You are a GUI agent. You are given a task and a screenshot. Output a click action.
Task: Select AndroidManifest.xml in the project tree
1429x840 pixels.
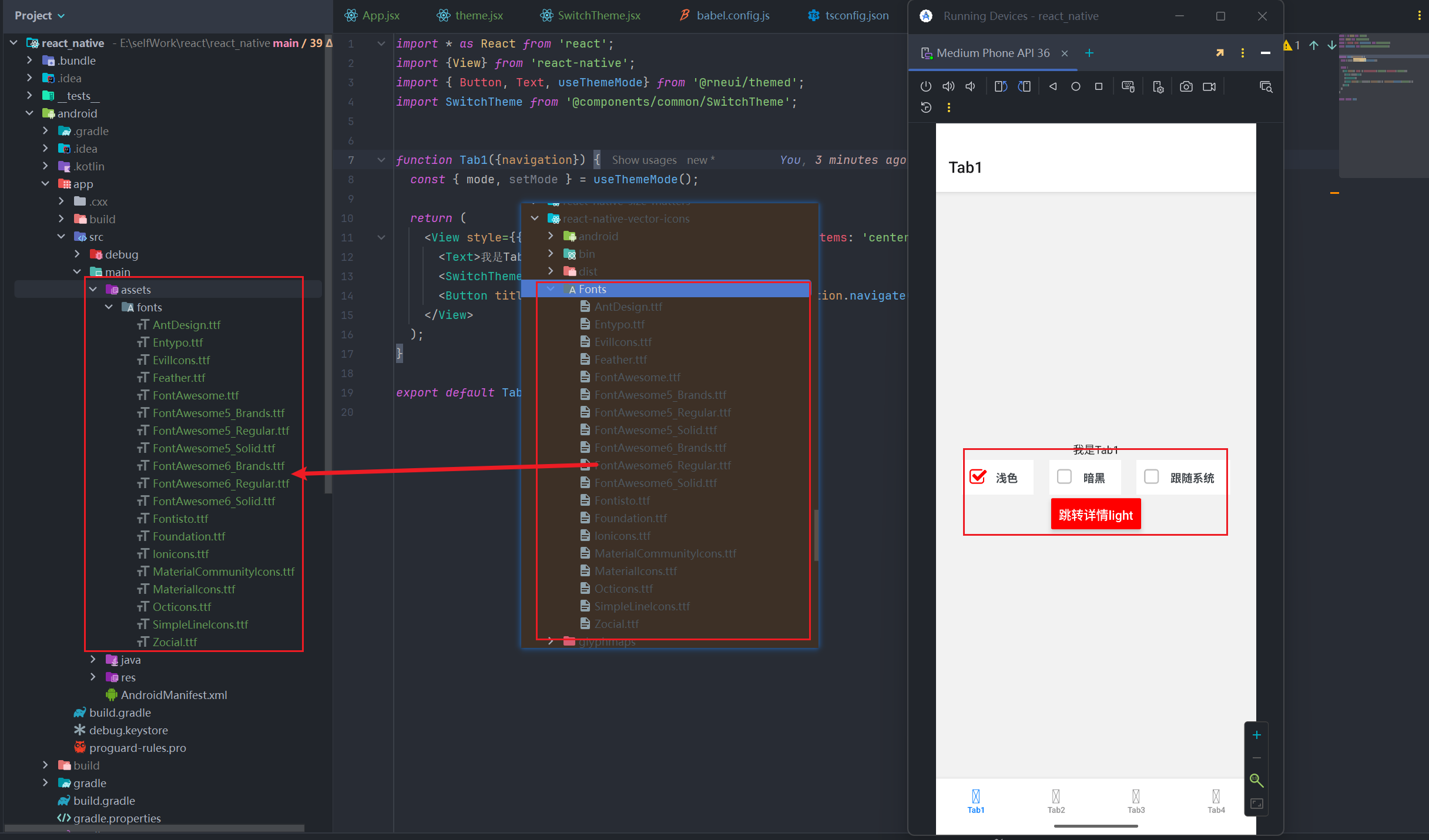pyautogui.click(x=174, y=695)
